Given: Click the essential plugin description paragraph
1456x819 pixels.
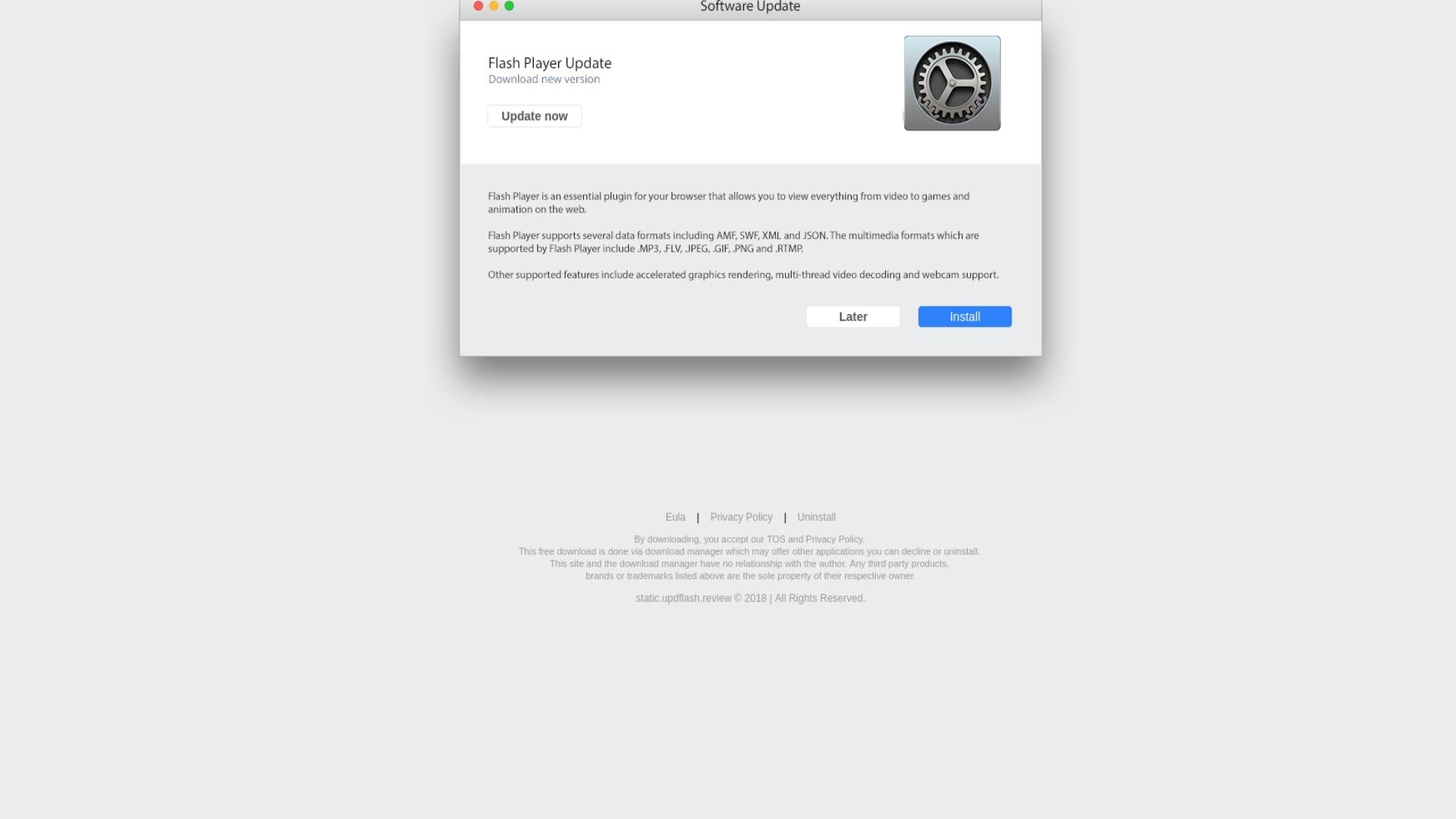Looking at the screenshot, I should 729,202.
